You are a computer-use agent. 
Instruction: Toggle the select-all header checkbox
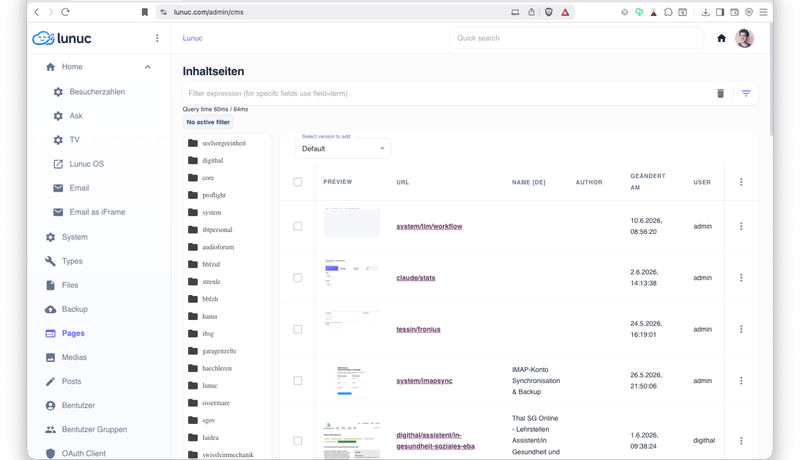[x=298, y=182]
